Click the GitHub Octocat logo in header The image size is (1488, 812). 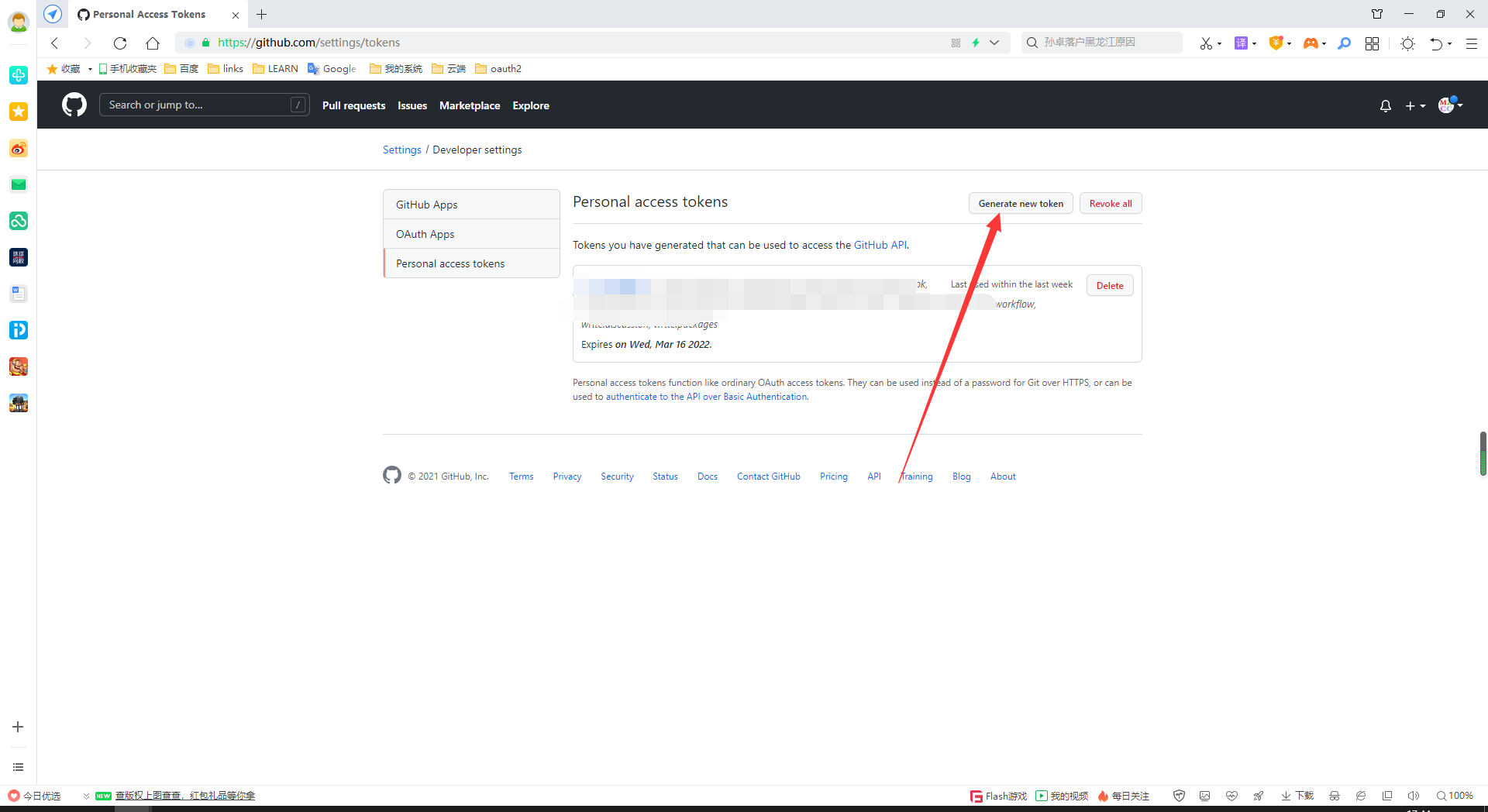point(74,105)
